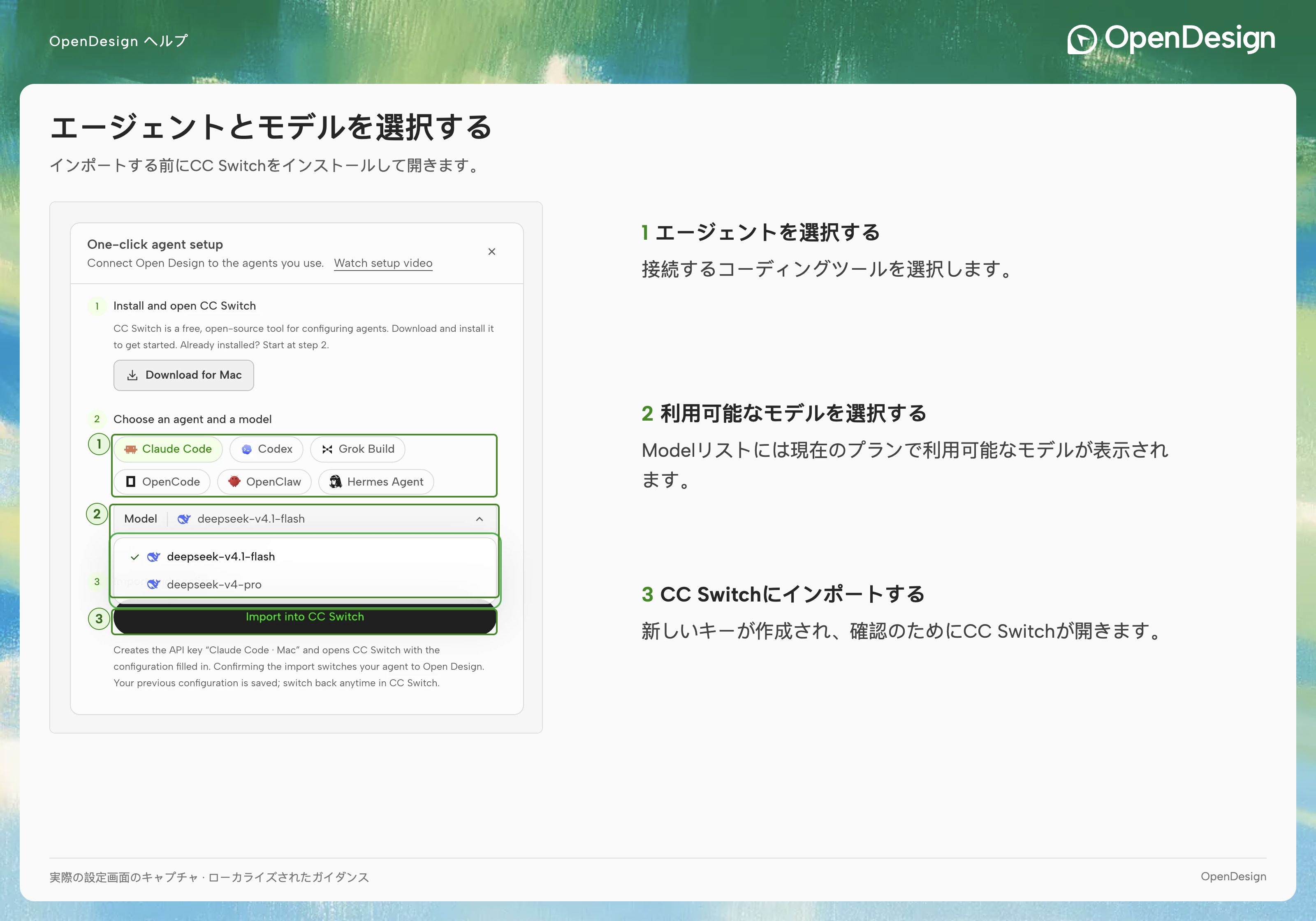Choose the Grok Build agent
The image size is (1316, 921).
(x=358, y=449)
